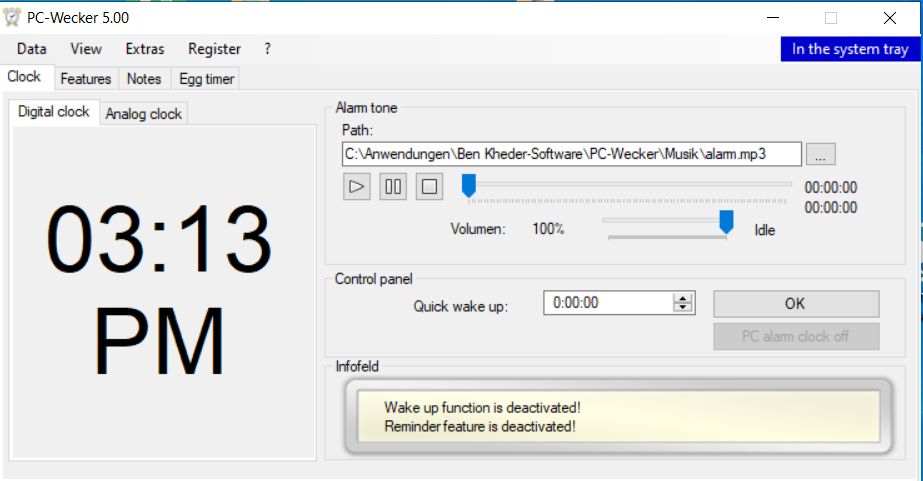Click the Quick wake up time field
The image size is (923, 481).
[607, 303]
